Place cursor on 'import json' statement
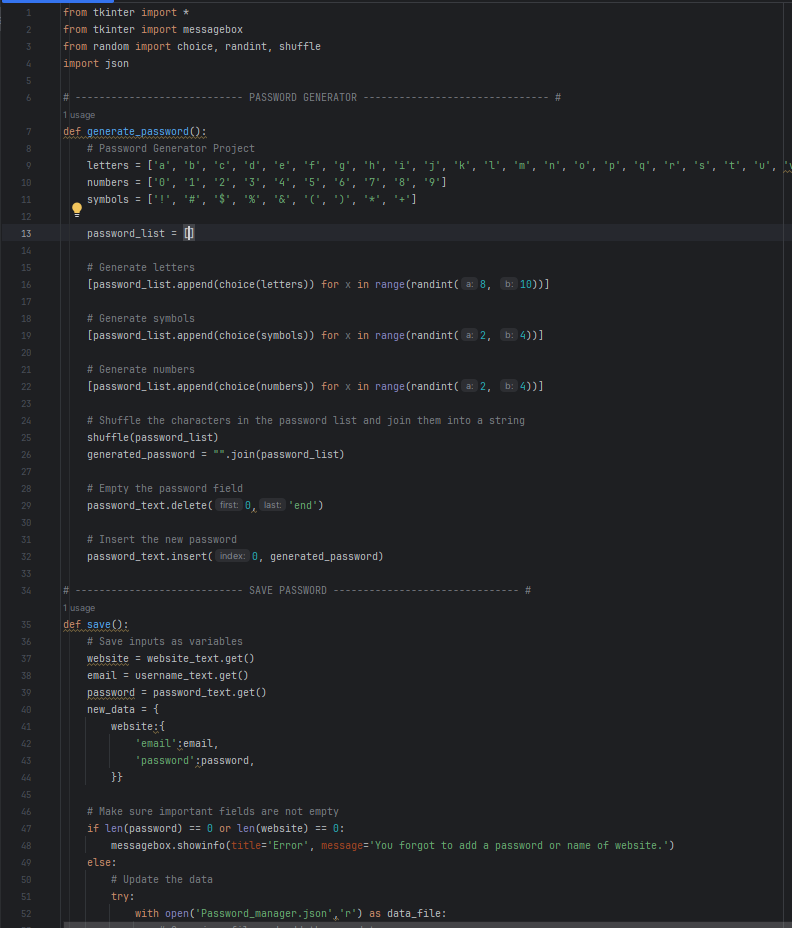The height and width of the screenshot is (928, 792). [95, 63]
